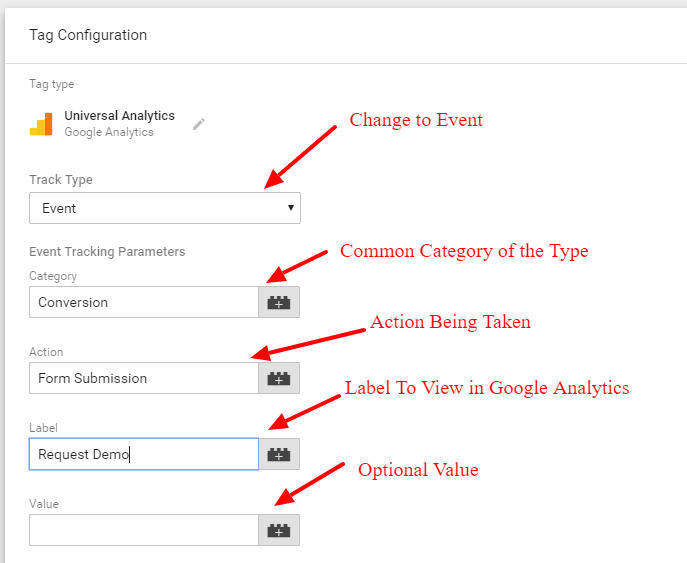Open variable picker for Label field
This screenshot has width=687, height=563.
pyautogui.click(x=279, y=454)
